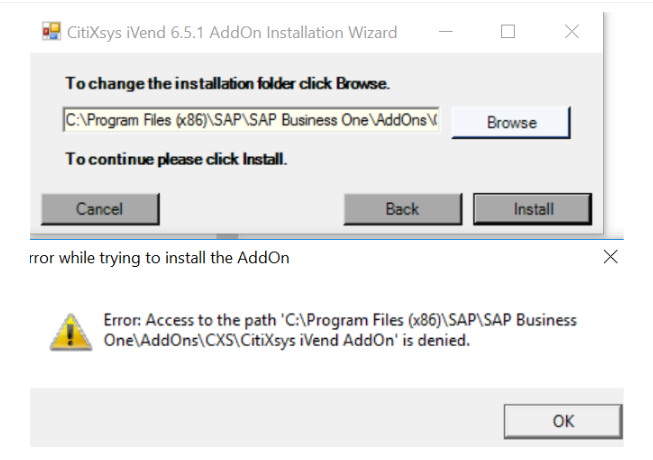Maximize the AddOn Installation Wizard window
Image resolution: width=653 pixels, height=460 pixels.
508,32
